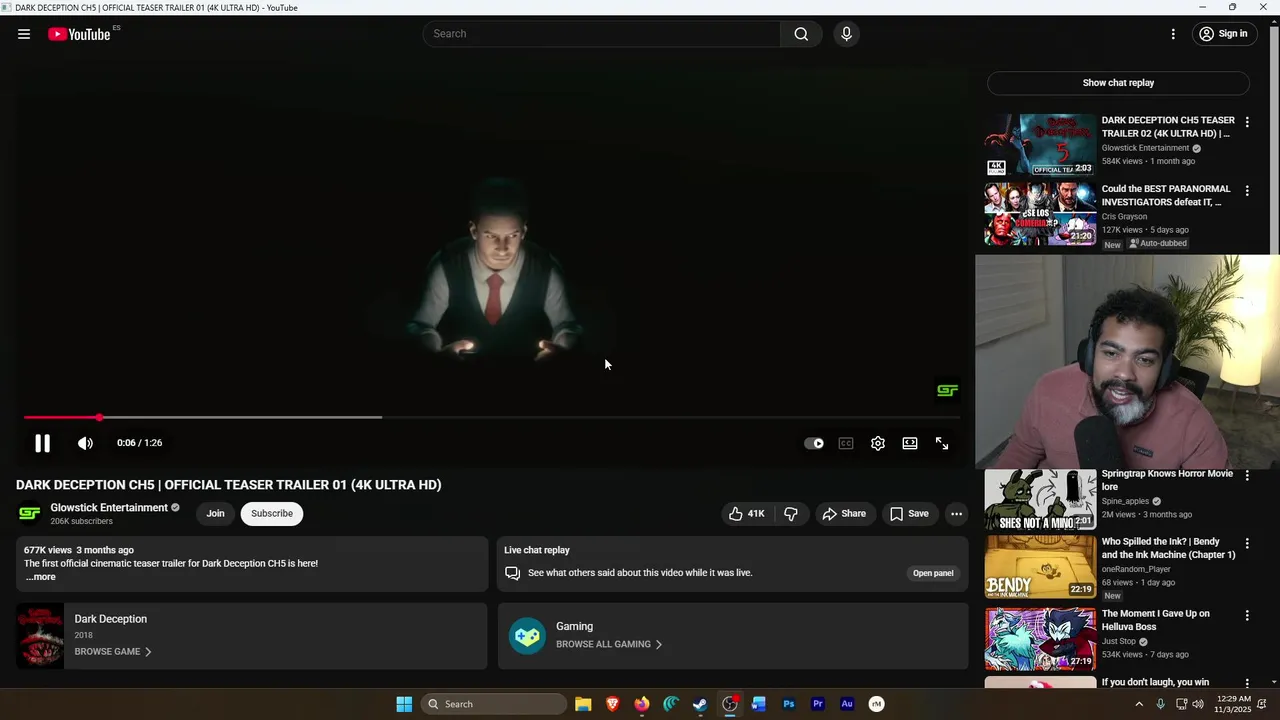1280x720 pixels.
Task: Subscribe to Glowstick Entertainment
Action: point(272,513)
